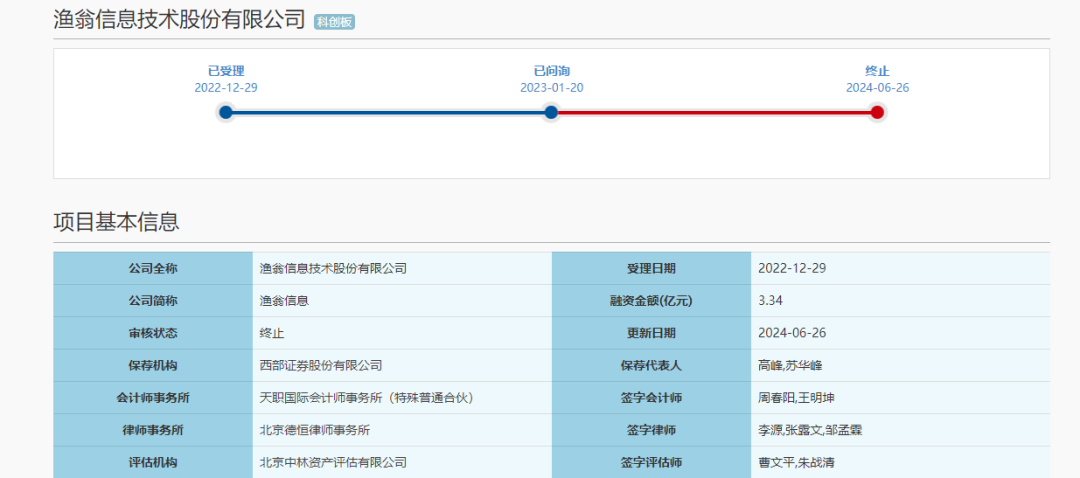Click the 律师事务所 header cell
The image size is (1080, 478).
(x=153, y=430)
